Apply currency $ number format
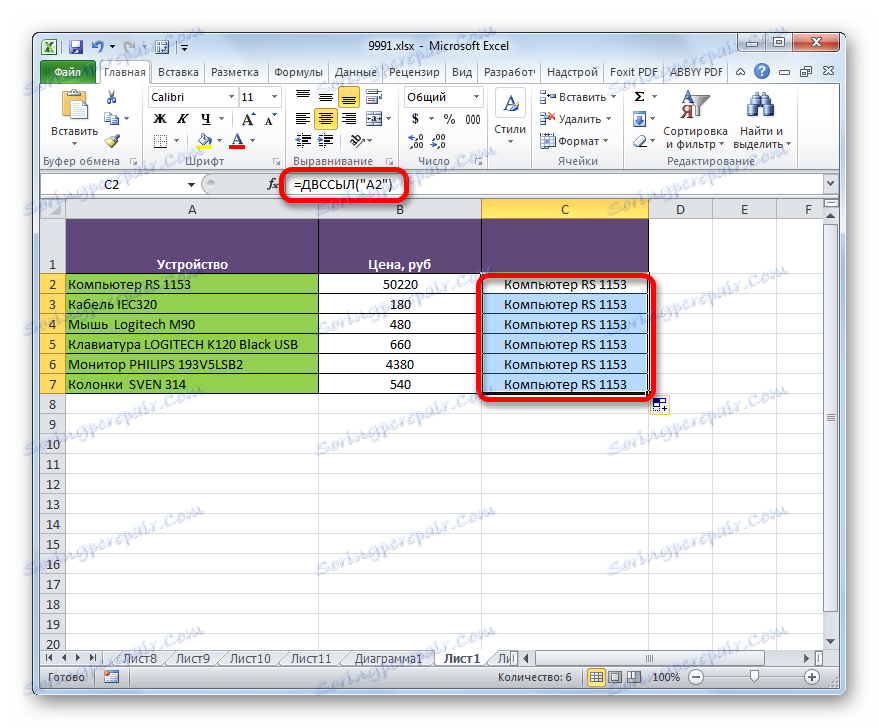Screen dimensions: 879x728 tap(415, 119)
